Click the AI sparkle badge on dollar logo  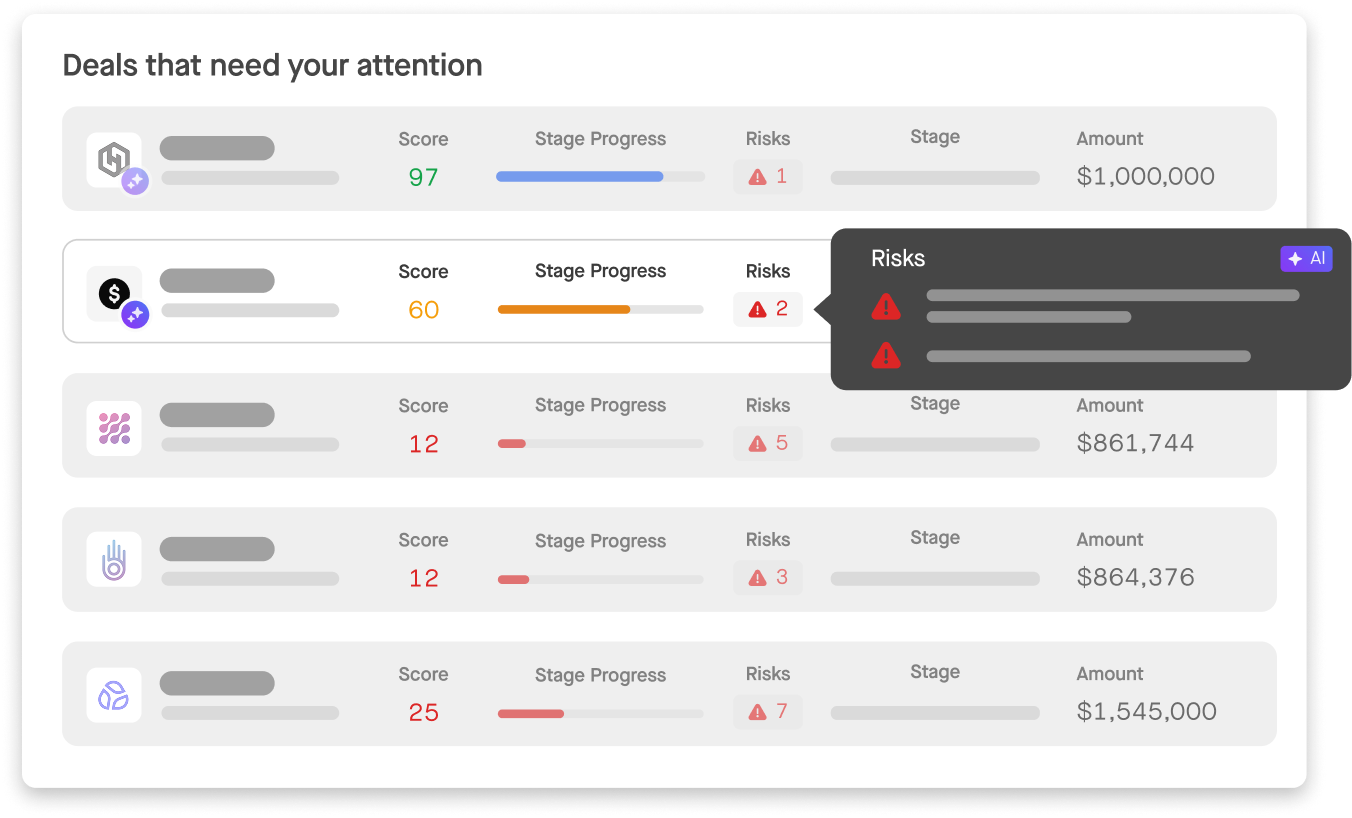[135, 316]
